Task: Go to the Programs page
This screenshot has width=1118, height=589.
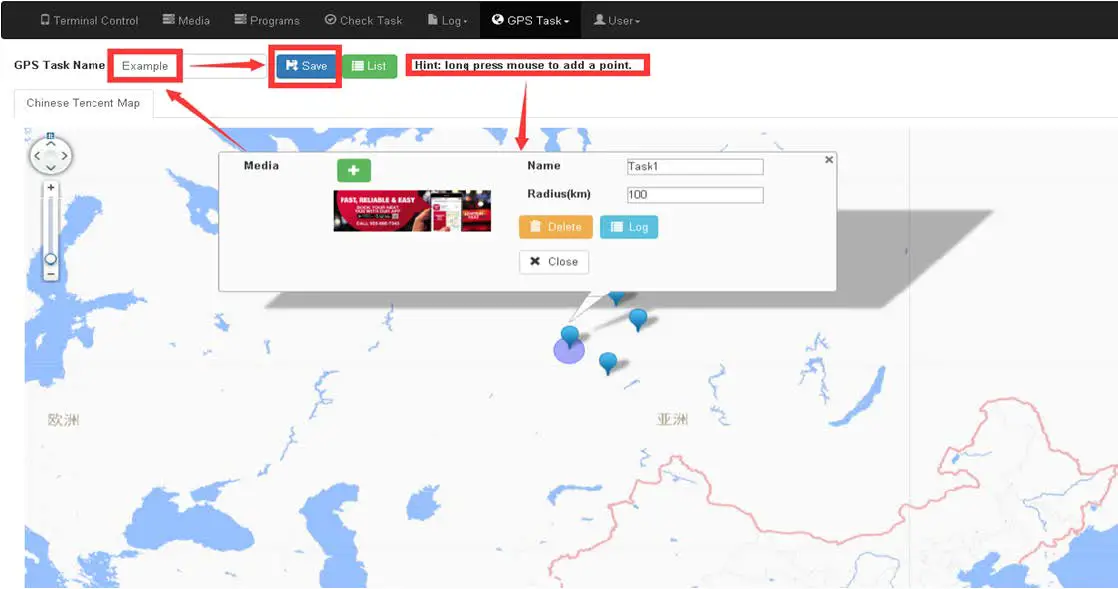Action: point(267,20)
